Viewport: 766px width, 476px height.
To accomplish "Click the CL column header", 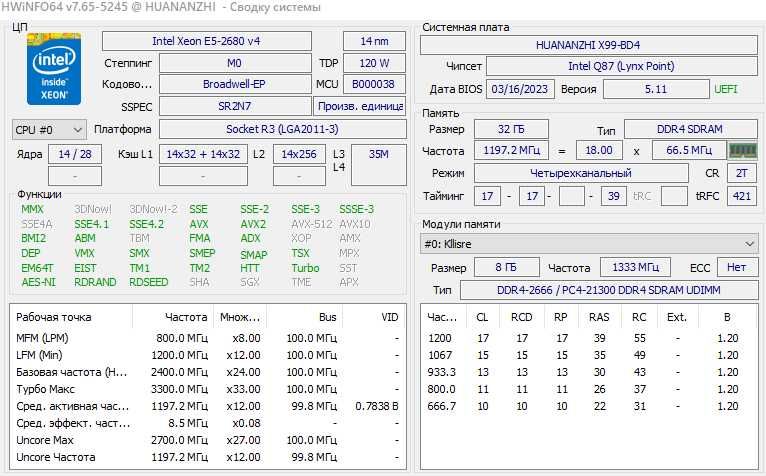I will tap(482, 317).
